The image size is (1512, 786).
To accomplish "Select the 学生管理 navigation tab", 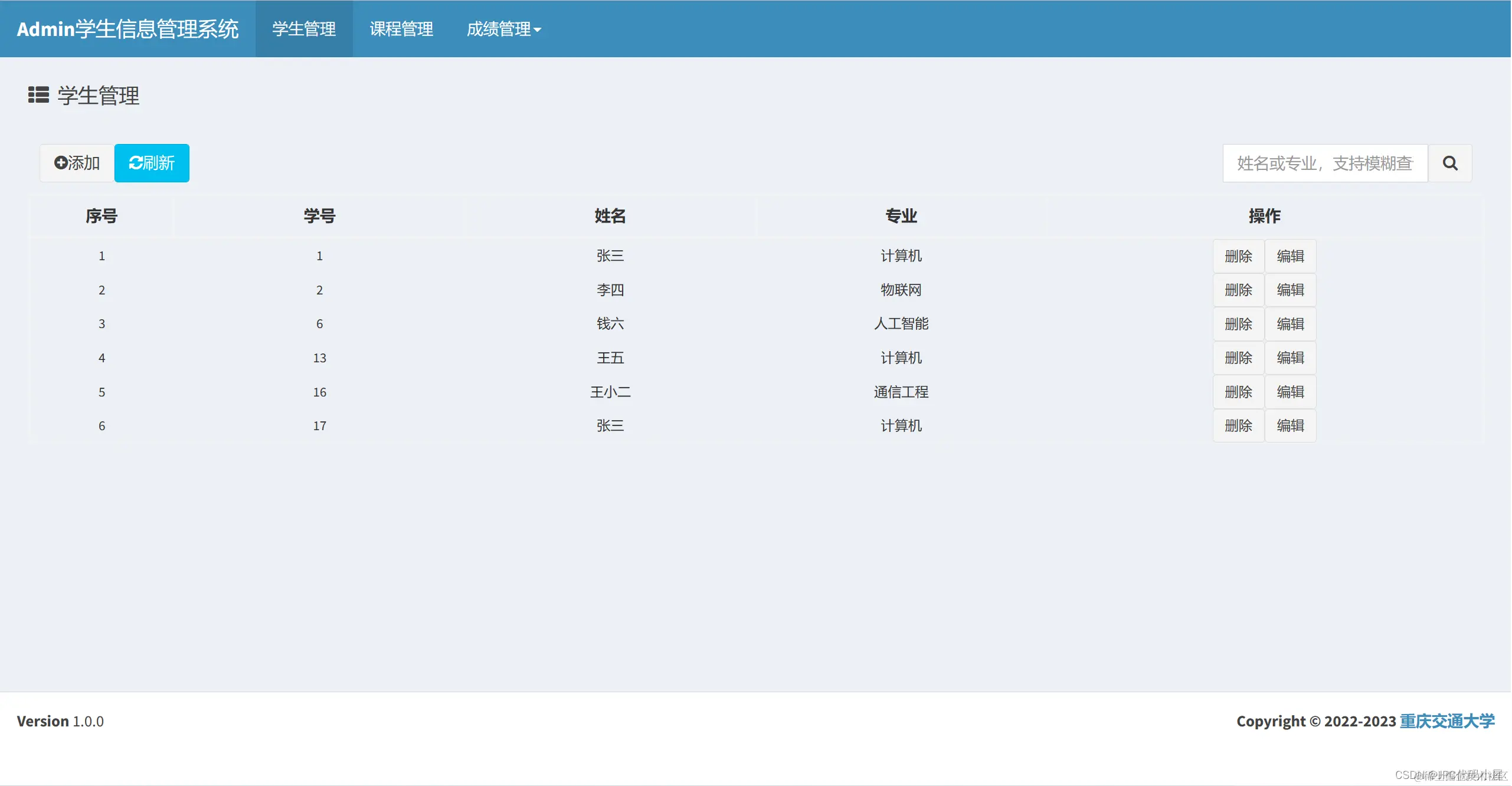I will [304, 29].
